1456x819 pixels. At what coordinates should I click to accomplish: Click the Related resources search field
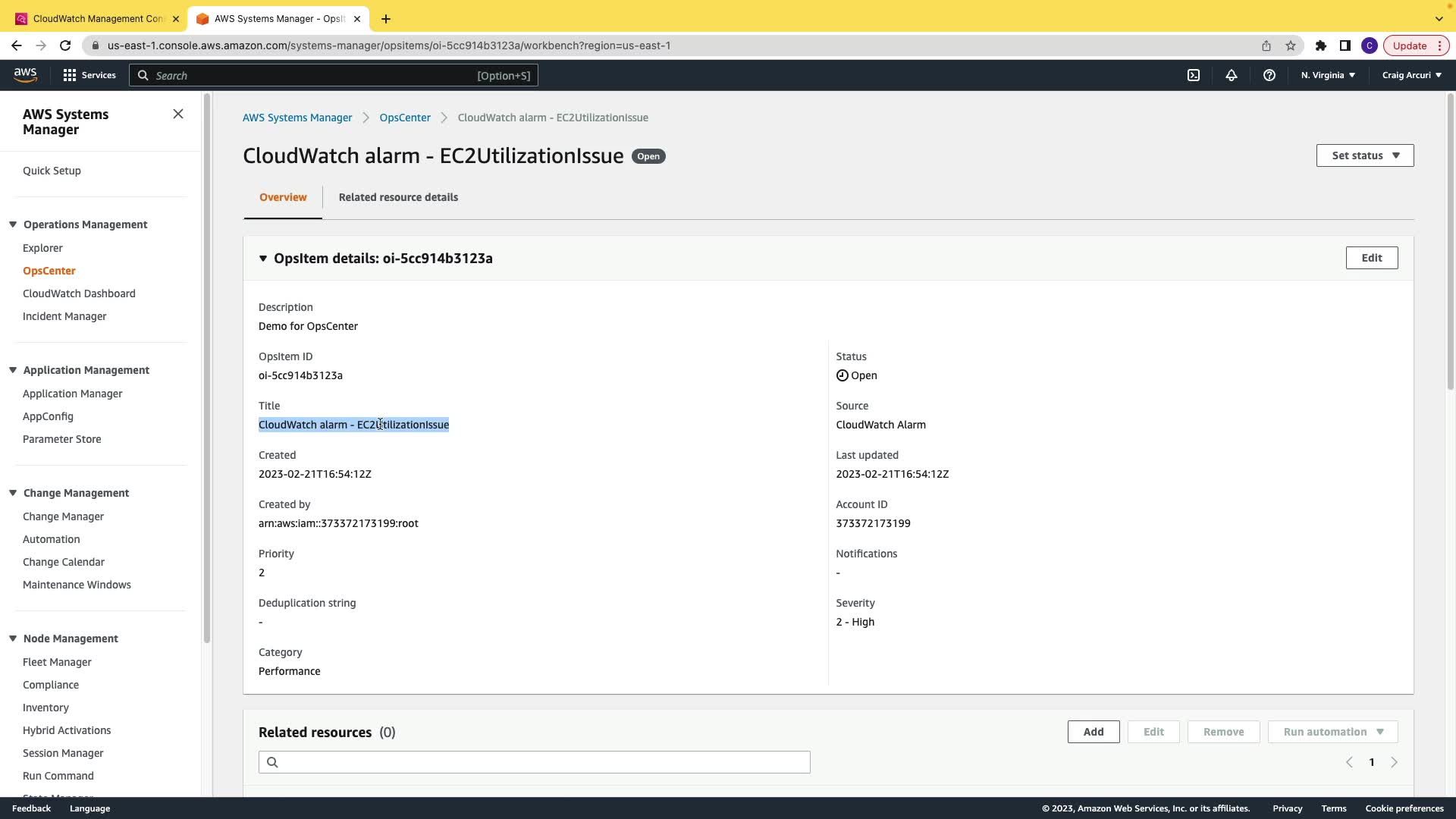click(534, 762)
